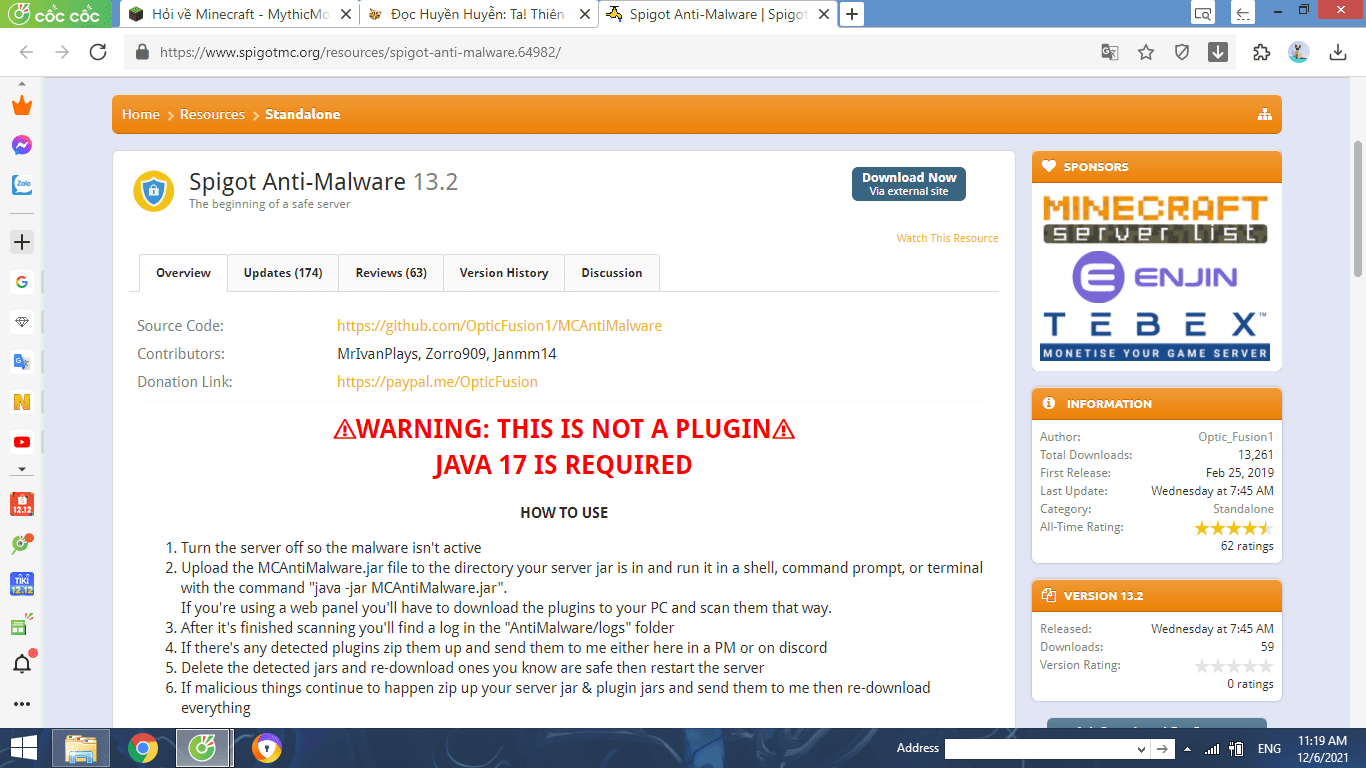The width and height of the screenshot is (1366, 768).
Task: Open the Version History tab
Action: [504, 273]
